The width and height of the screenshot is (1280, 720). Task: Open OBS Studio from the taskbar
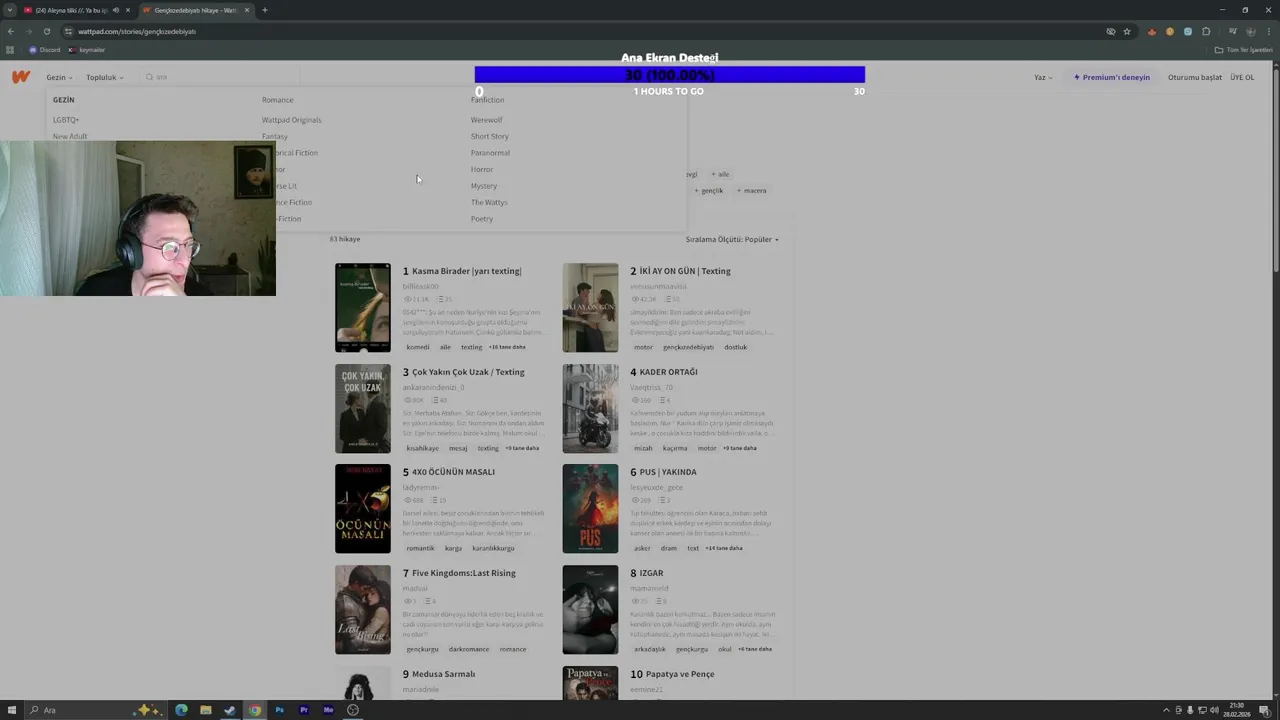(353, 710)
